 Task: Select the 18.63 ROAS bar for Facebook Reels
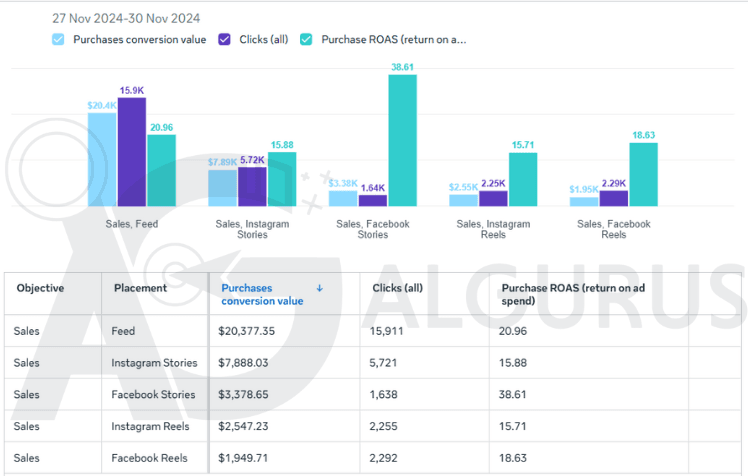[643, 174]
